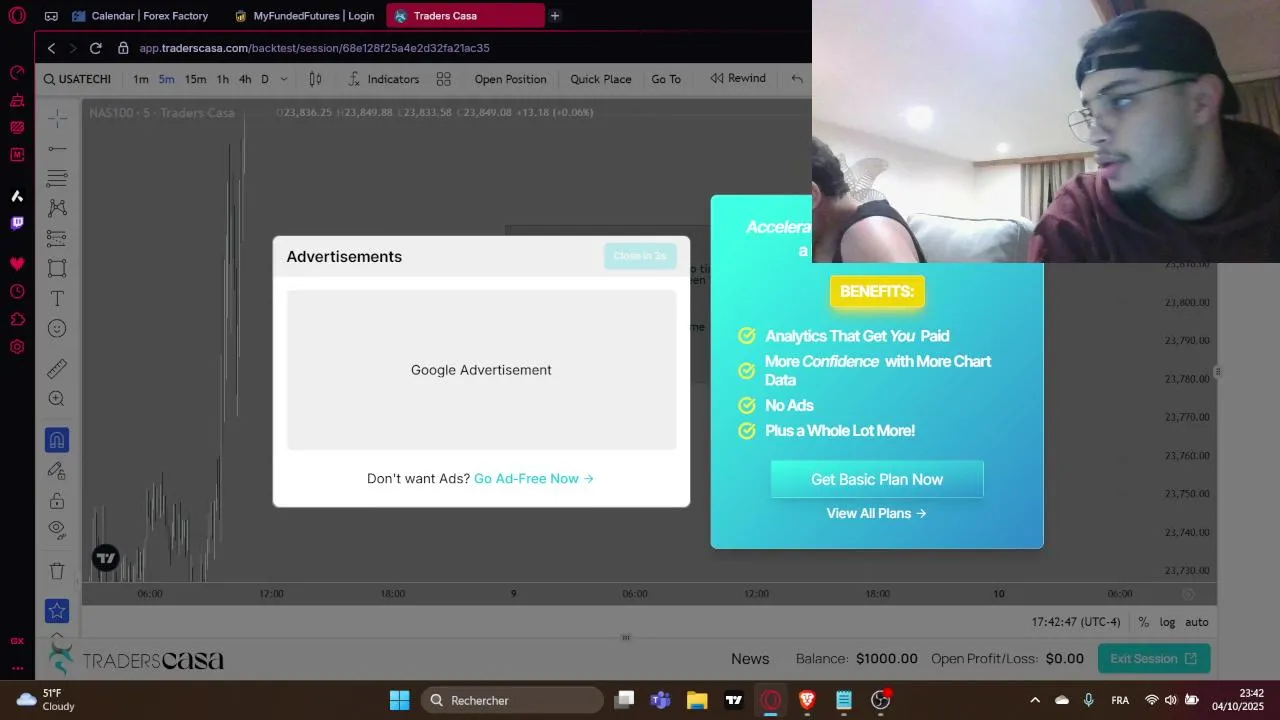Open the forecasting position tool
The height and width of the screenshot is (720, 1280).
(57, 238)
